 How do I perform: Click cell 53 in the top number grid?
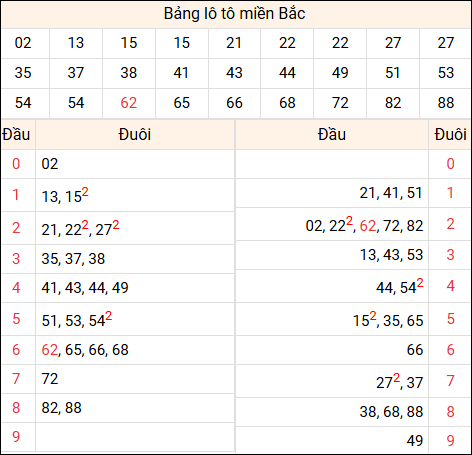point(446,73)
